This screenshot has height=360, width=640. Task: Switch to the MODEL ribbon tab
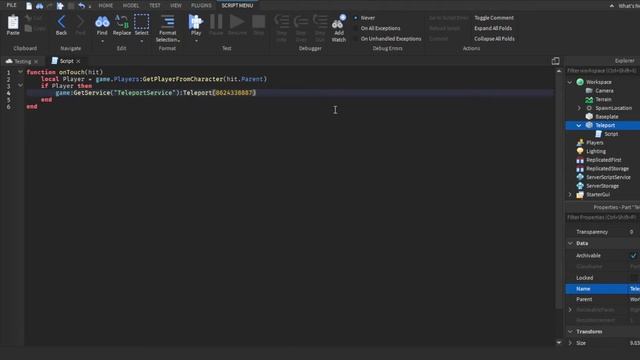coord(131,6)
